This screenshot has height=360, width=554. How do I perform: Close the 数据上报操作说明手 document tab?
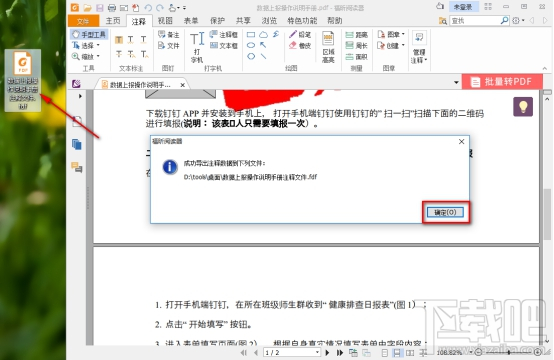click(x=182, y=85)
